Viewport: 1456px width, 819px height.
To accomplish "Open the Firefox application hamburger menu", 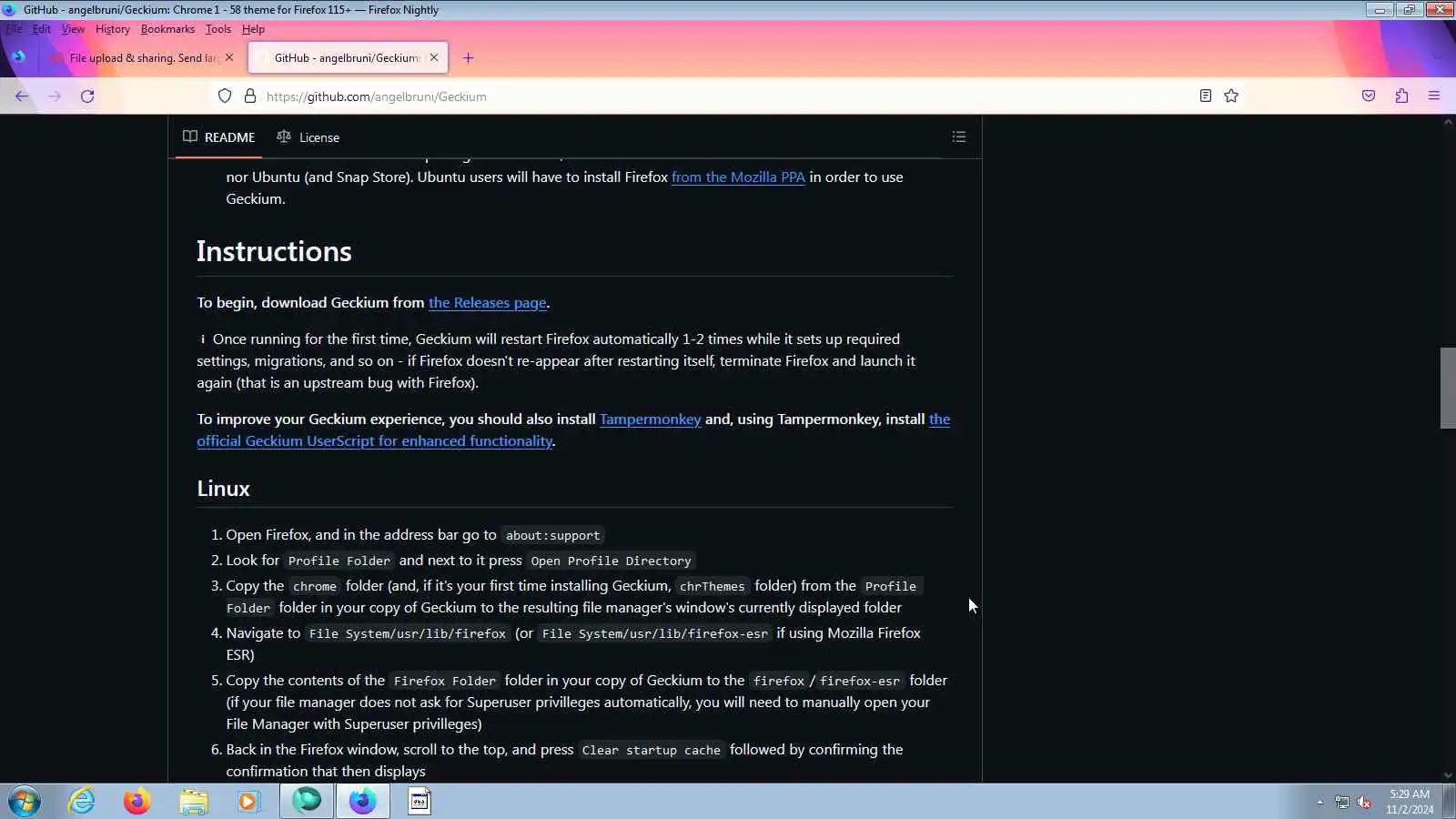I will pyautogui.click(x=1434, y=96).
